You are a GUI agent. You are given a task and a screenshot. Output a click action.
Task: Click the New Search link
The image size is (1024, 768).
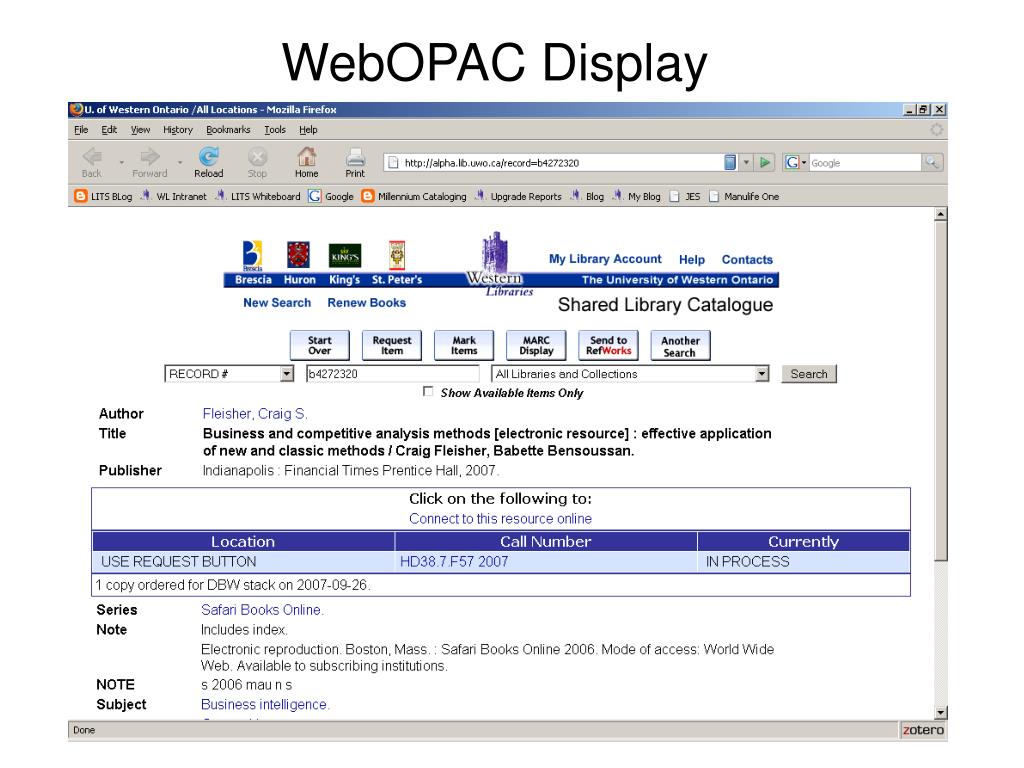click(277, 302)
